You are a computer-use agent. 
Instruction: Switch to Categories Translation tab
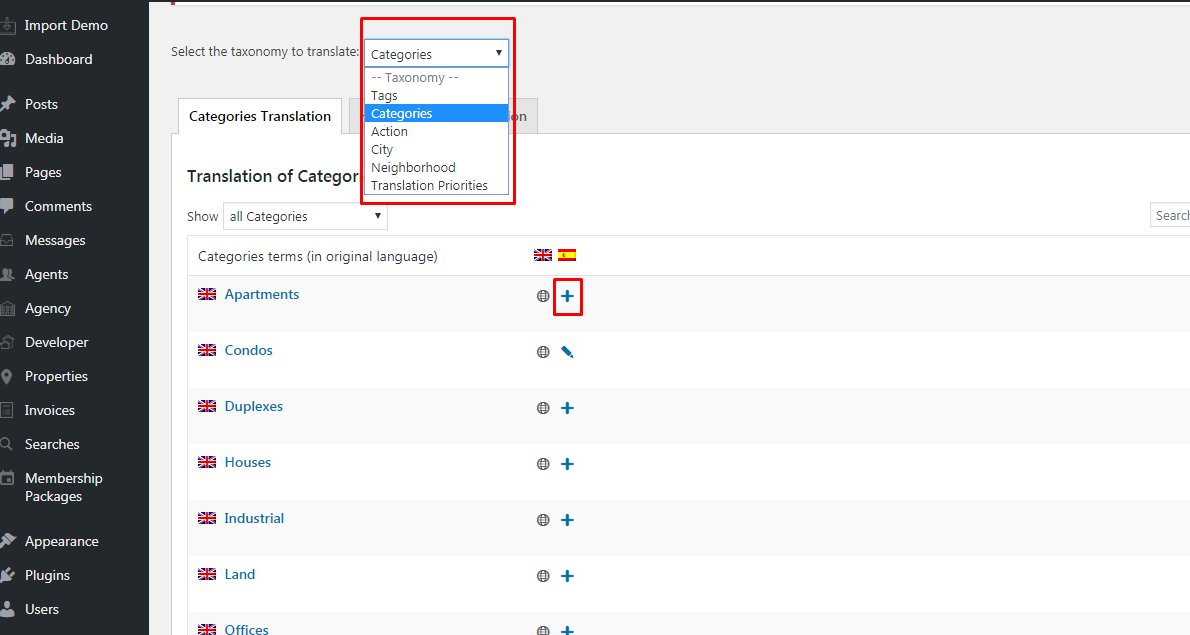pyautogui.click(x=260, y=116)
